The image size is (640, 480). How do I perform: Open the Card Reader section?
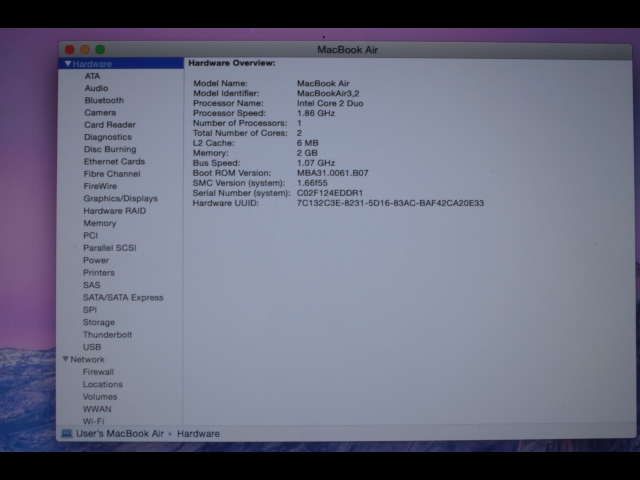pos(110,125)
